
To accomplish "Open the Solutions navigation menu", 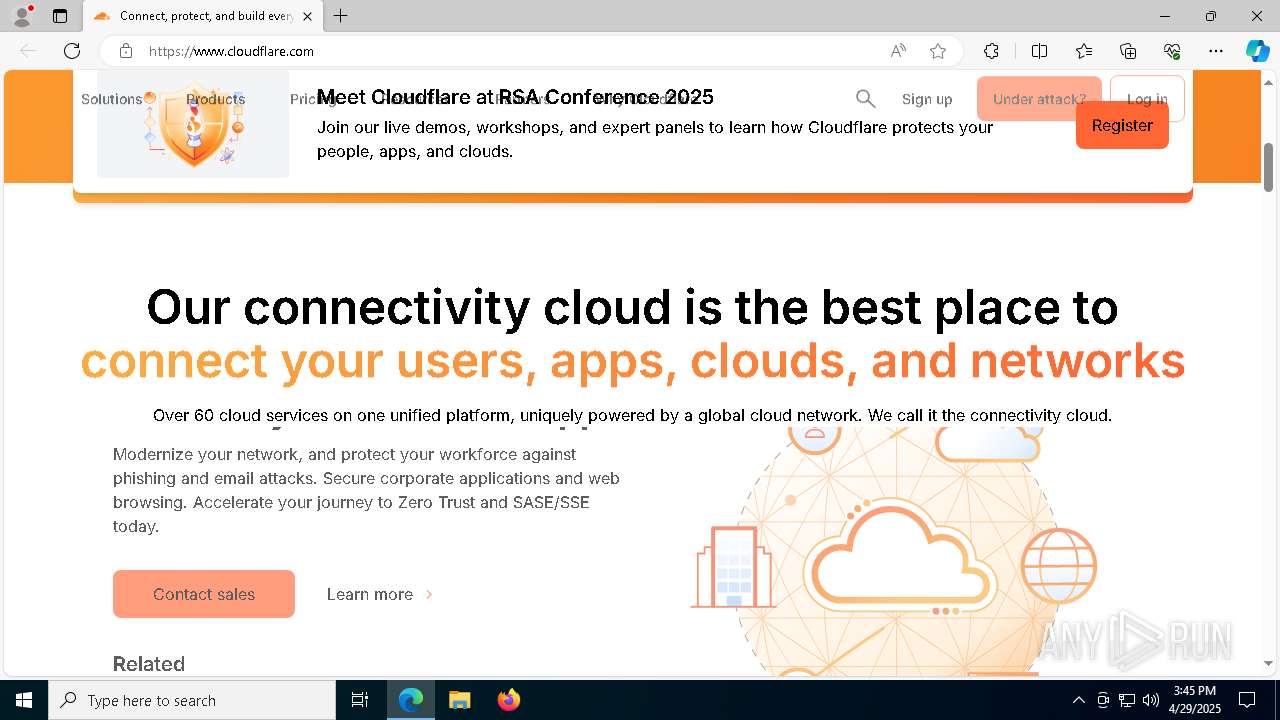I will tap(112, 99).
